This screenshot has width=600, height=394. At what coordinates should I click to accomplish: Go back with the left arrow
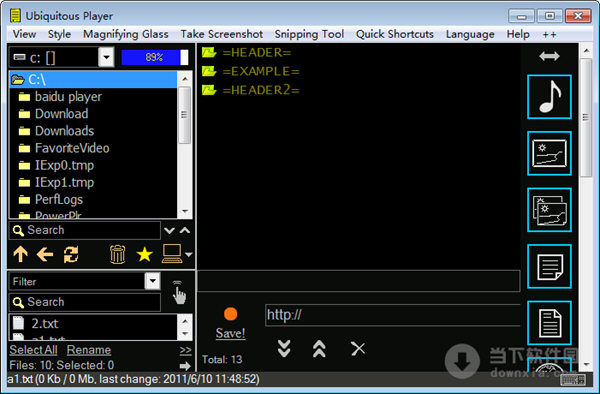click(x=45, y=254)
